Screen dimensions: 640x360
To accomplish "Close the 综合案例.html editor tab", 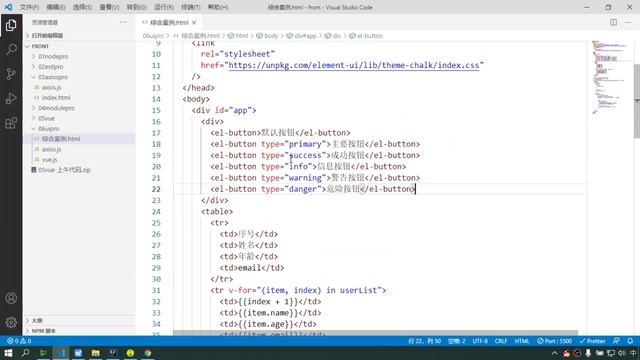I will pyautogui.click(x=194, y=22).
